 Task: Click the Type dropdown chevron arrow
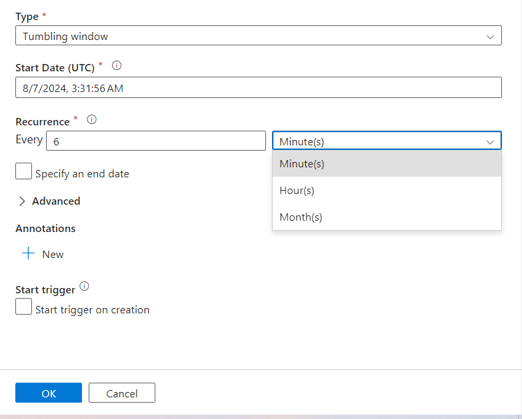click(x=490, y=37)
